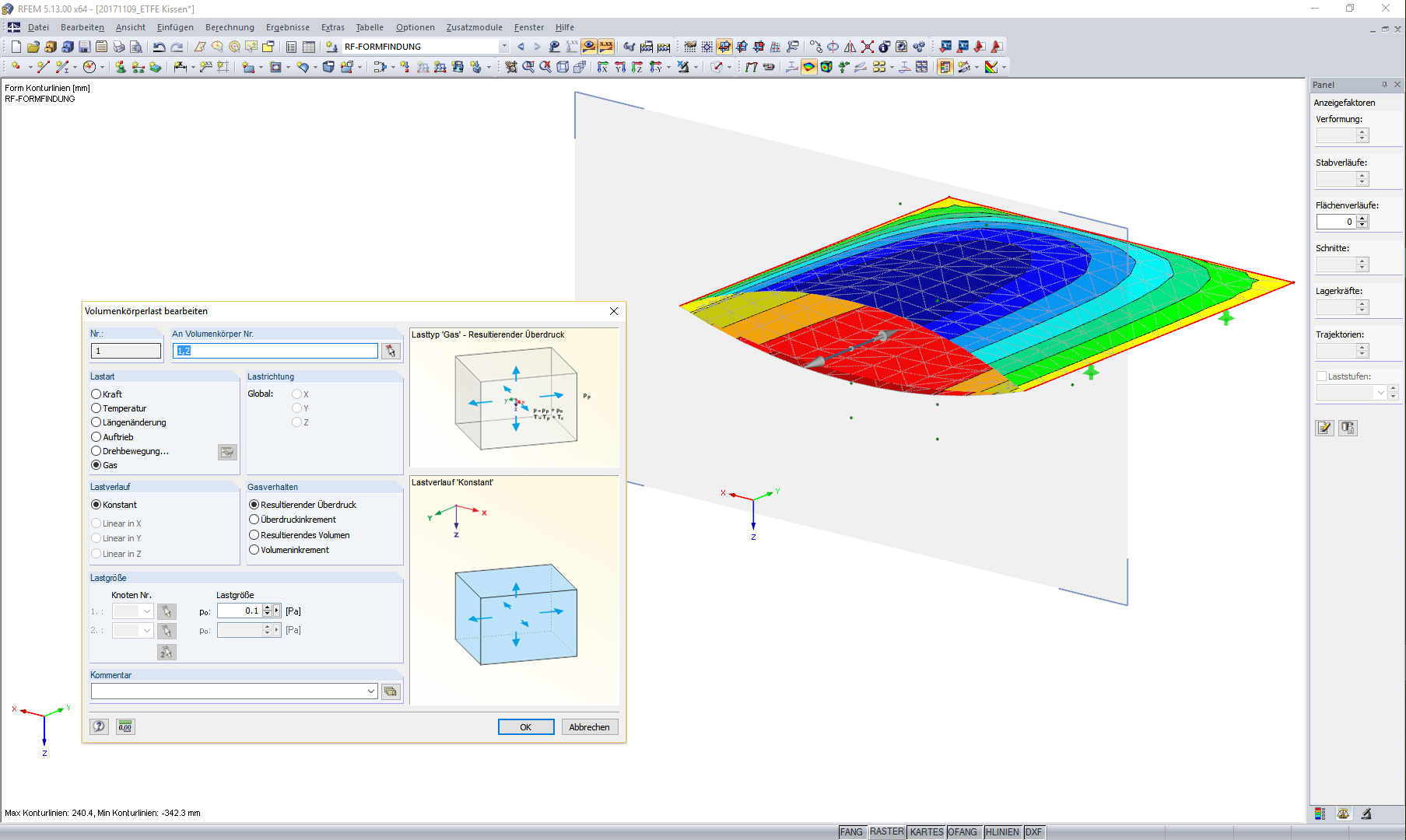This screenshot has height=840, width=1406.
Task: Go to next load case arrow
Action: [537, 47]
